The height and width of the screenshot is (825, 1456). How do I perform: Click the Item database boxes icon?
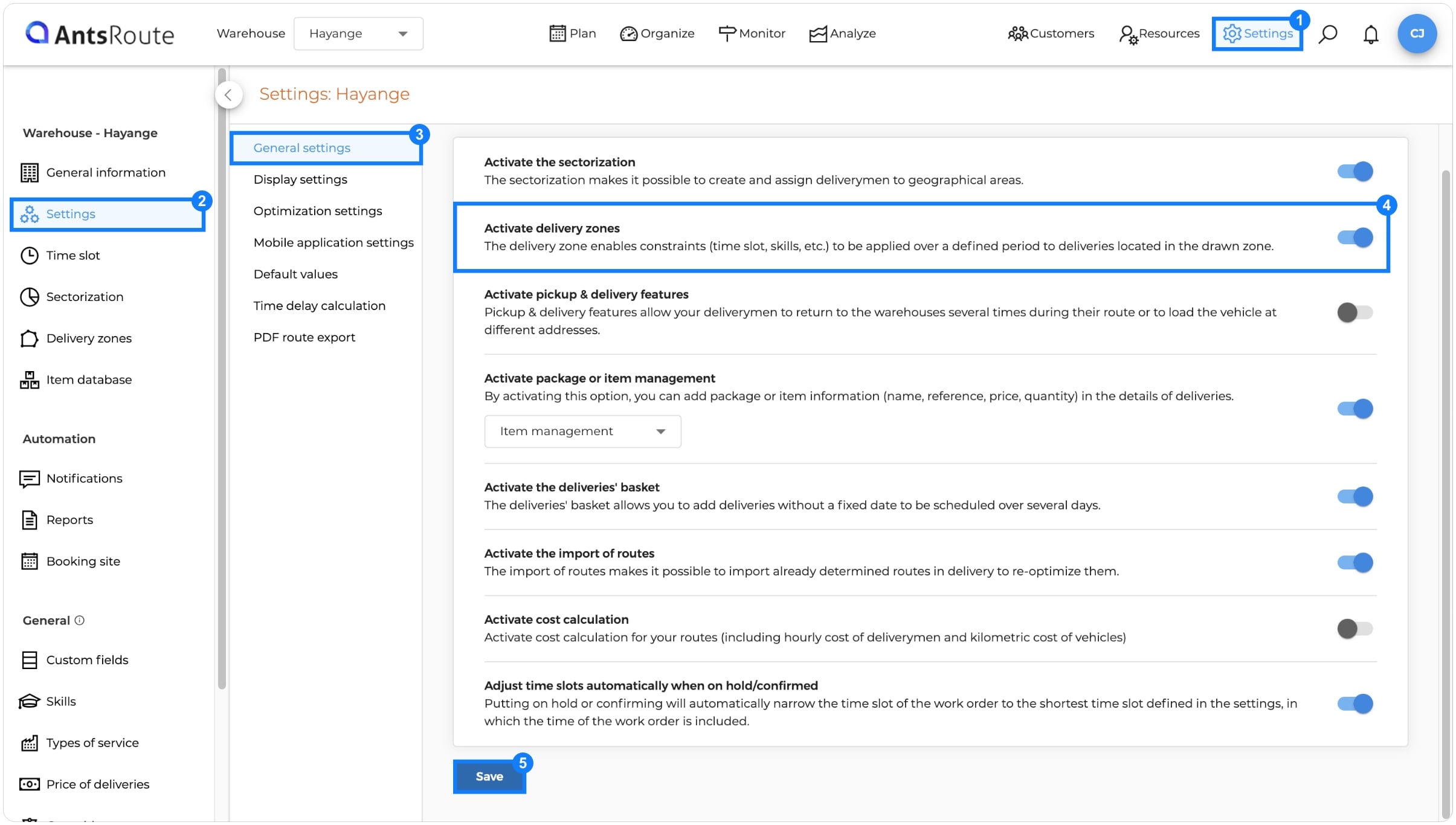pos(29,380)
